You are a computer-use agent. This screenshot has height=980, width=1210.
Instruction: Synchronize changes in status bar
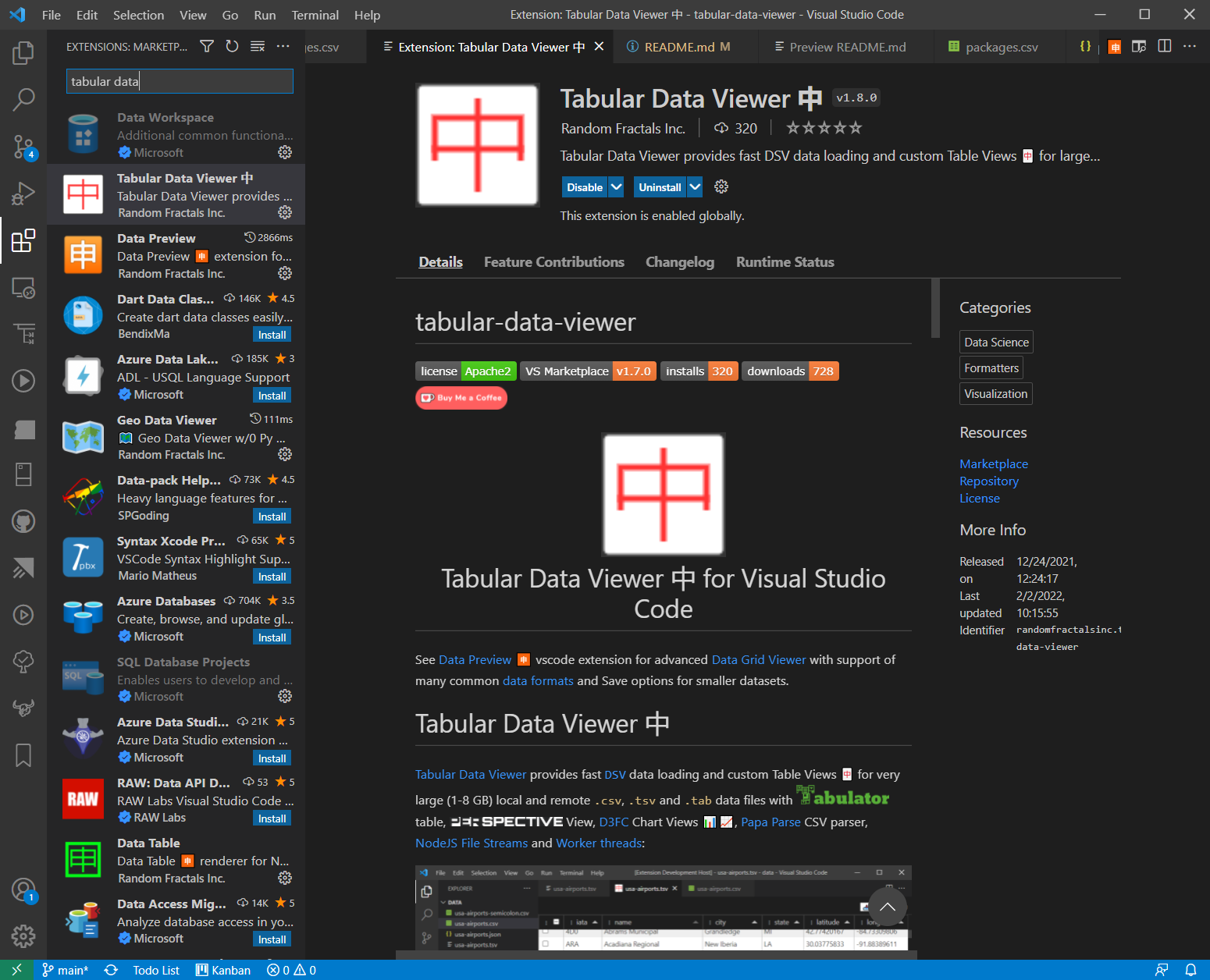coord(111,970)
